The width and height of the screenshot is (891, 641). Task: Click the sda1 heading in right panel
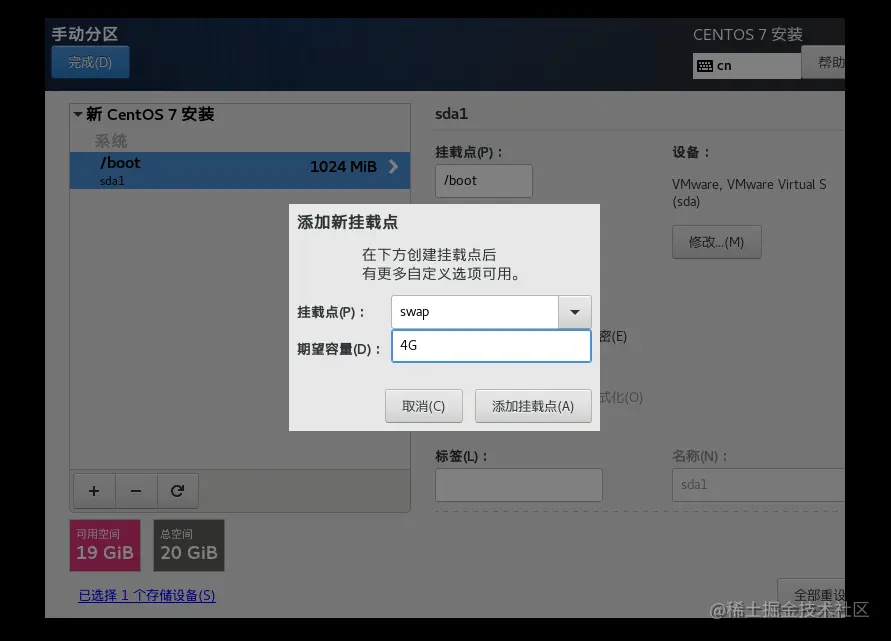pyautogui.click(x=451, y=114)
